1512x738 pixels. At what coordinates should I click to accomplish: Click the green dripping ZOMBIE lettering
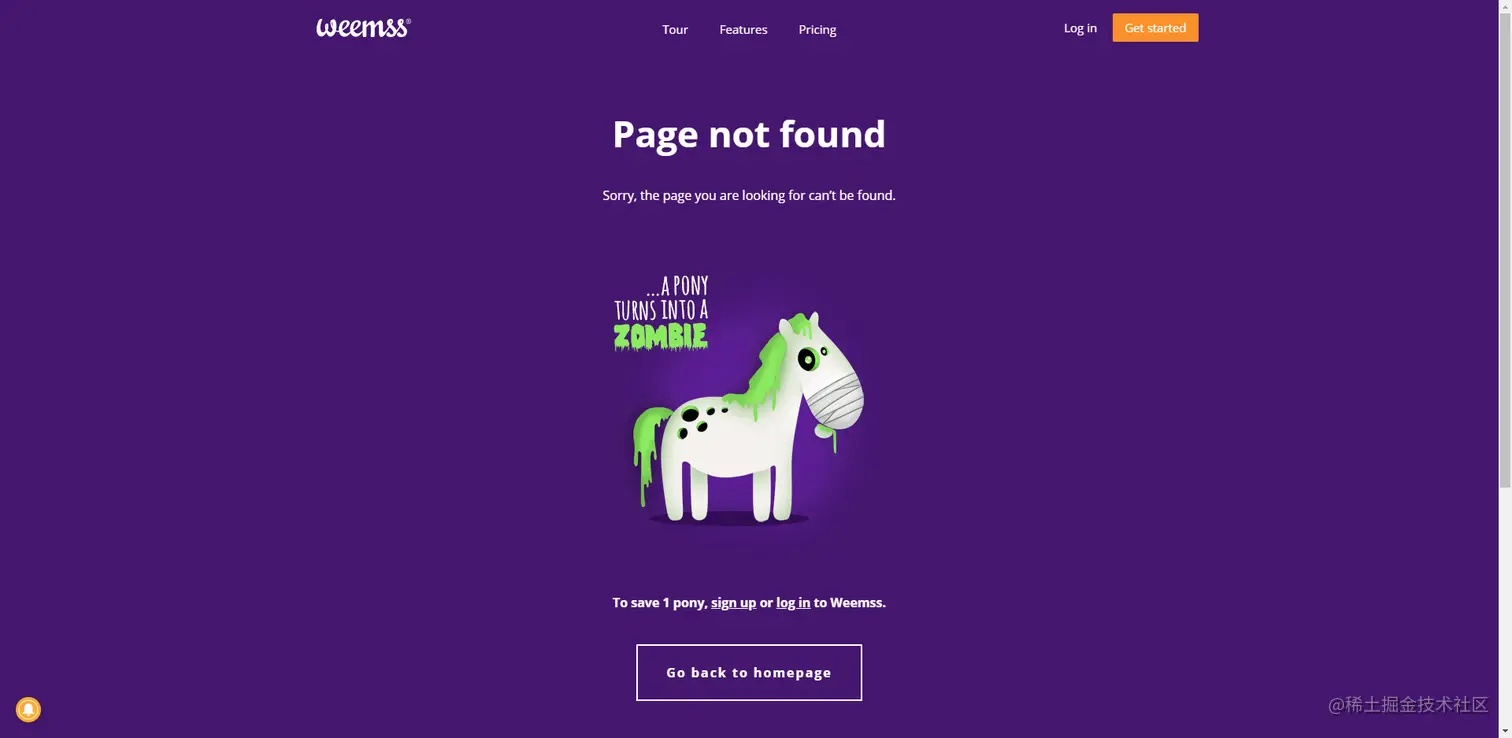point(661,336)
